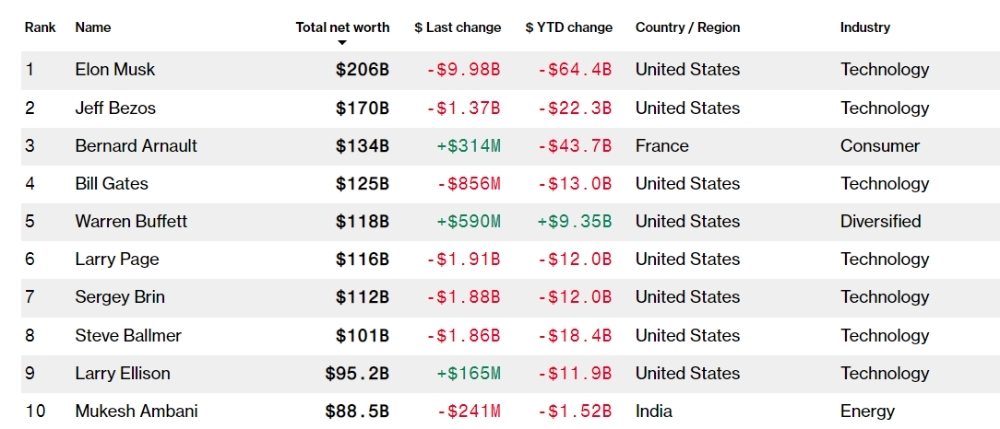This screenshot has width=1000, height=429.
Task: Open Elon Musk's profile link
Action: point(115,69)
